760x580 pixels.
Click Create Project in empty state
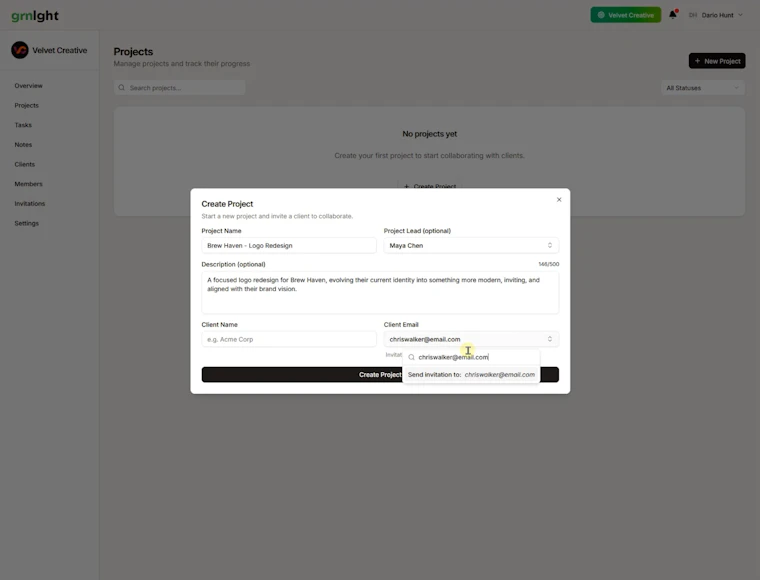click(429, 186)
